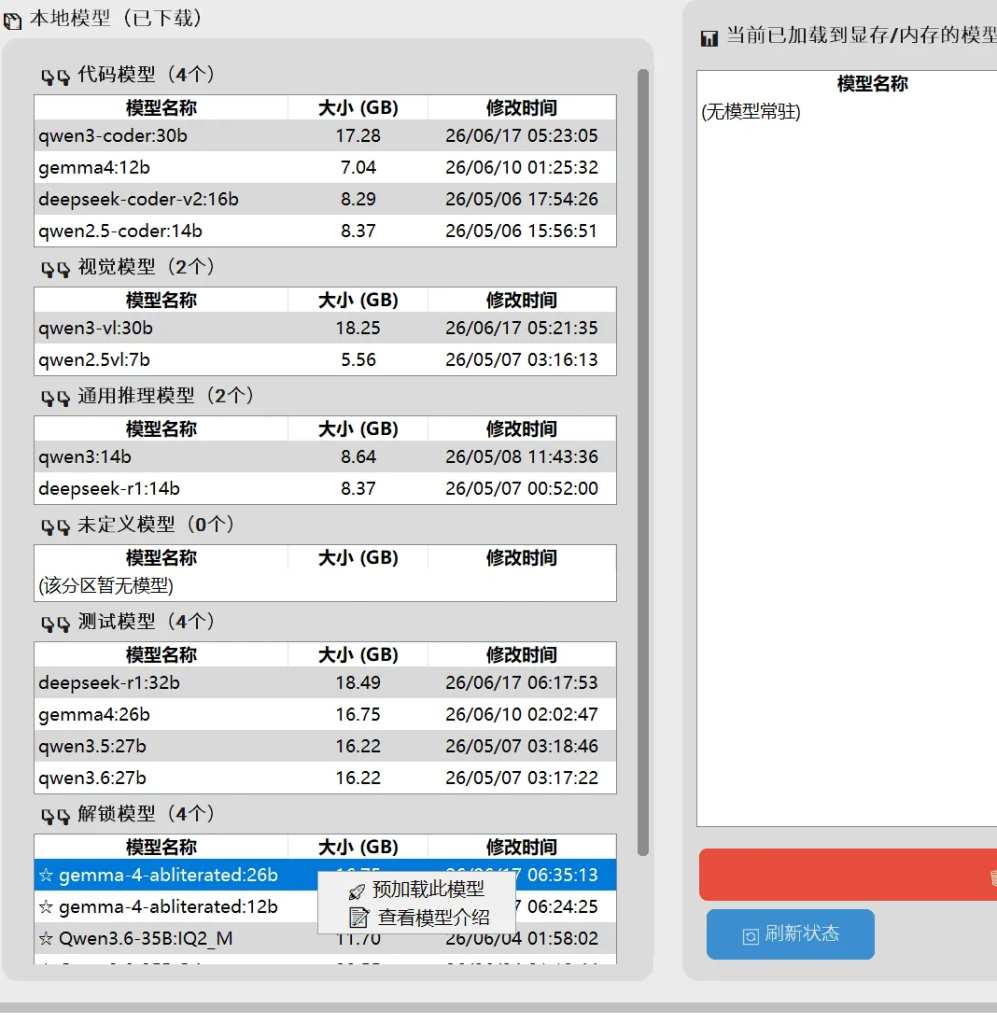Image resolution: width=997 pixels, height=1024 pixels.
Task: Select the gemma-4-abliterated:12b row name
Action: [168, 907]
